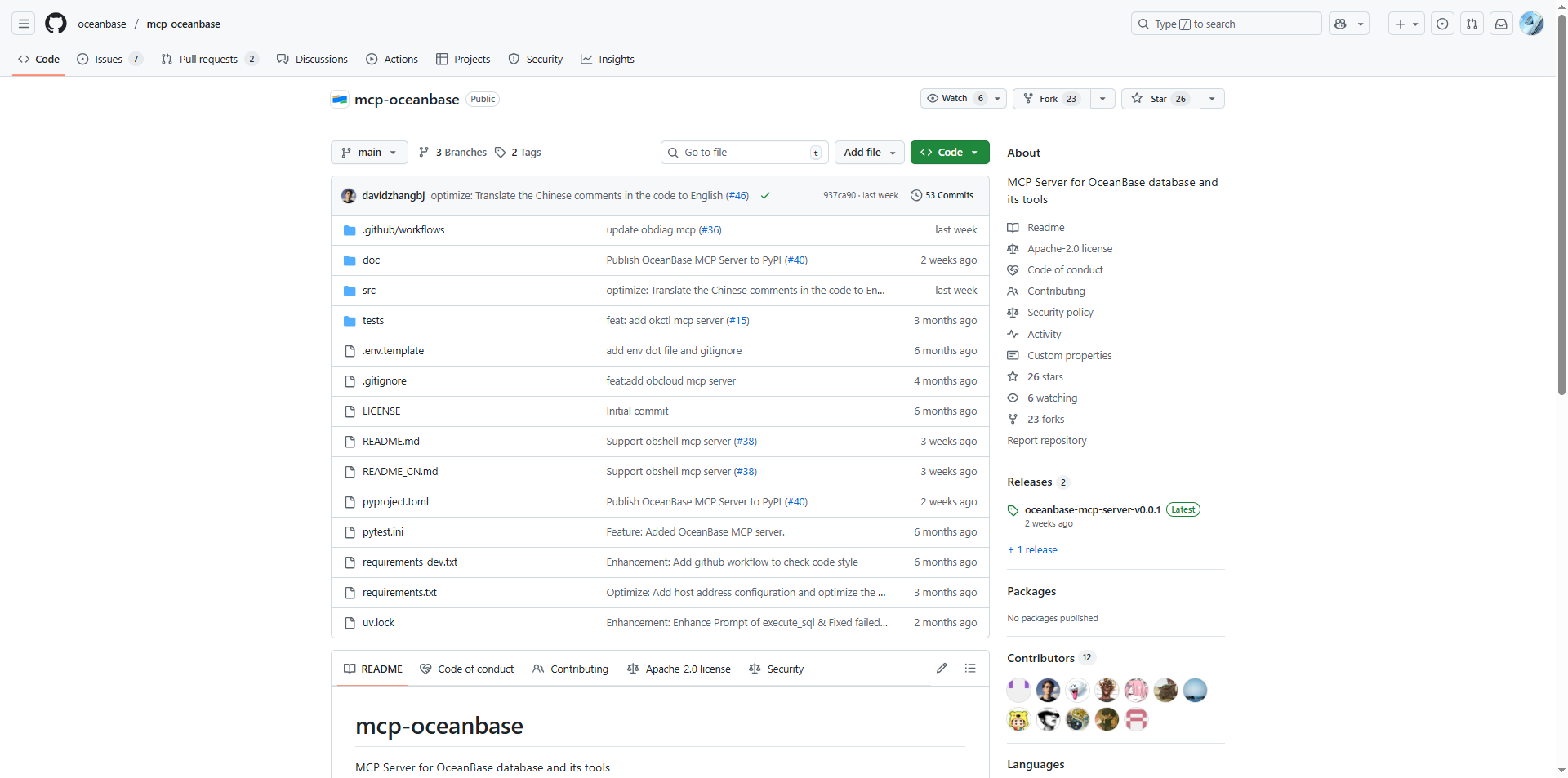
Task: Select the Apache-2.0 license README tab
Action: click(679, 669)
